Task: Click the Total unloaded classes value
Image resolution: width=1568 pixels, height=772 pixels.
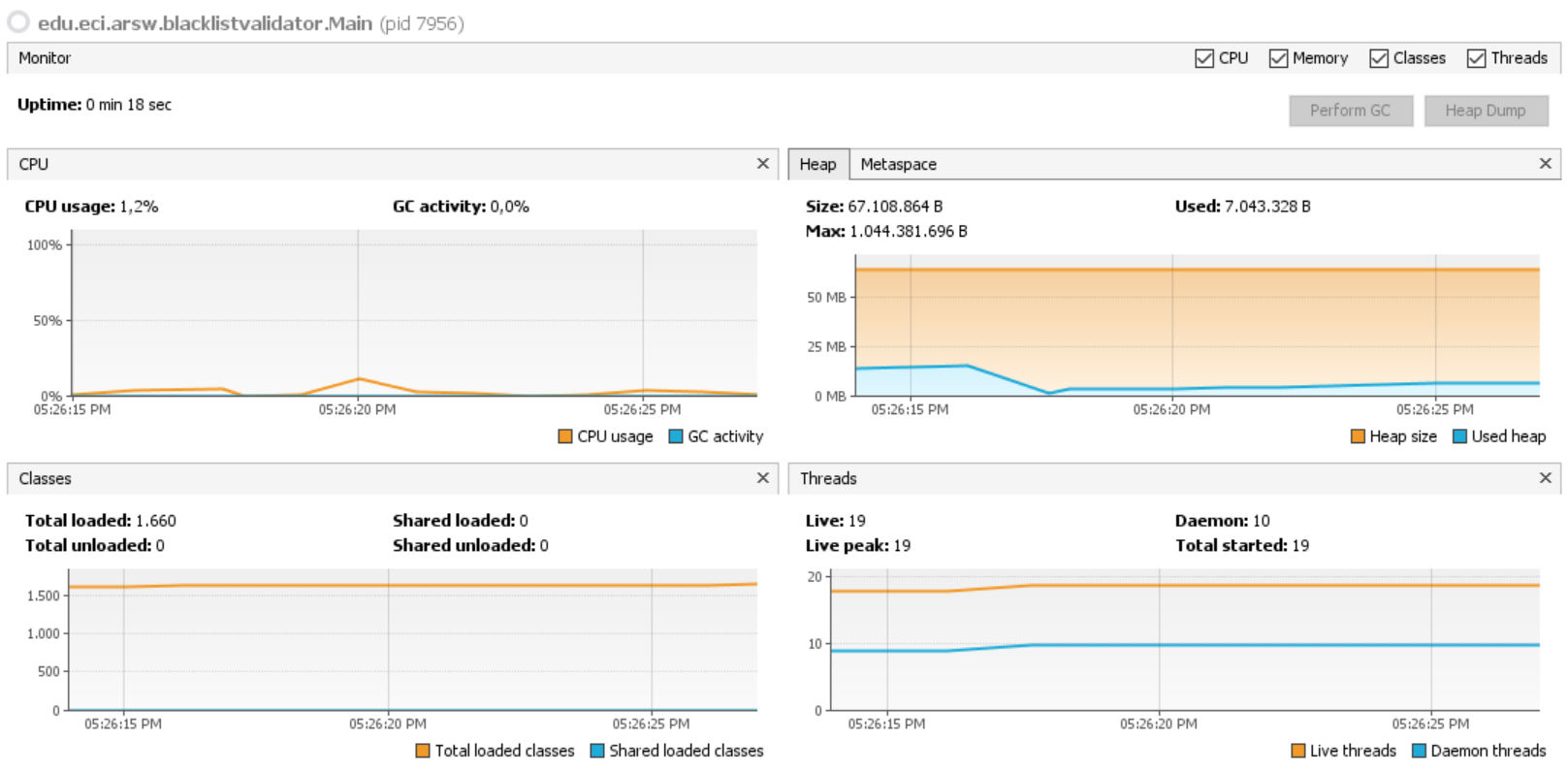Action: click(160, 546)
